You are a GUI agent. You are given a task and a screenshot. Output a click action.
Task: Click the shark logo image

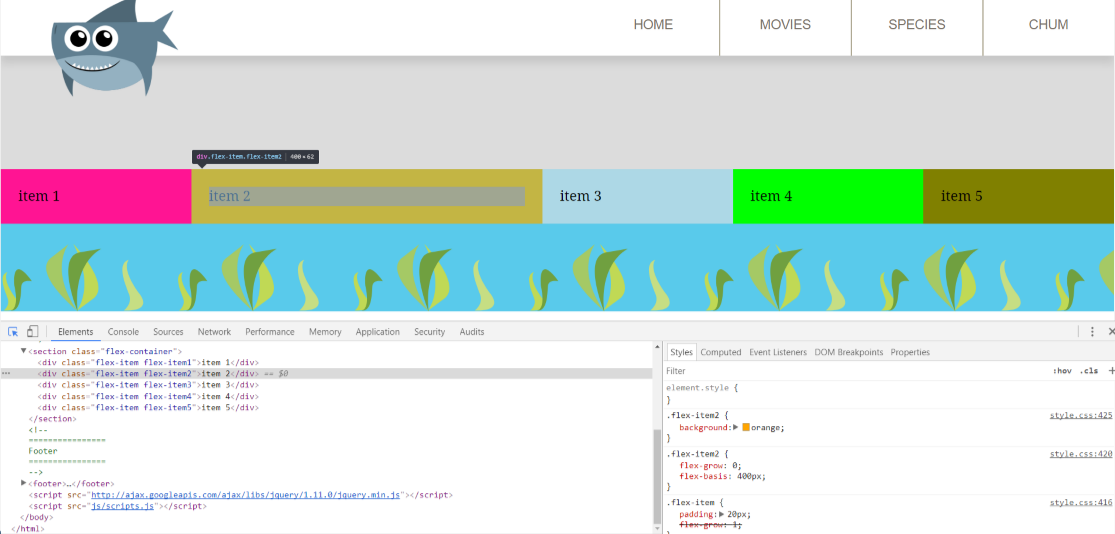[112, 48]
